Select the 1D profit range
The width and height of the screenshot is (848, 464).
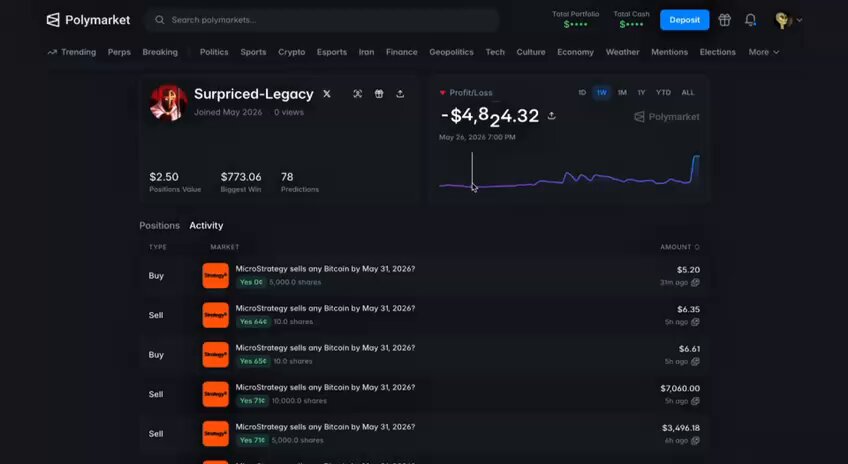point(582,92)
